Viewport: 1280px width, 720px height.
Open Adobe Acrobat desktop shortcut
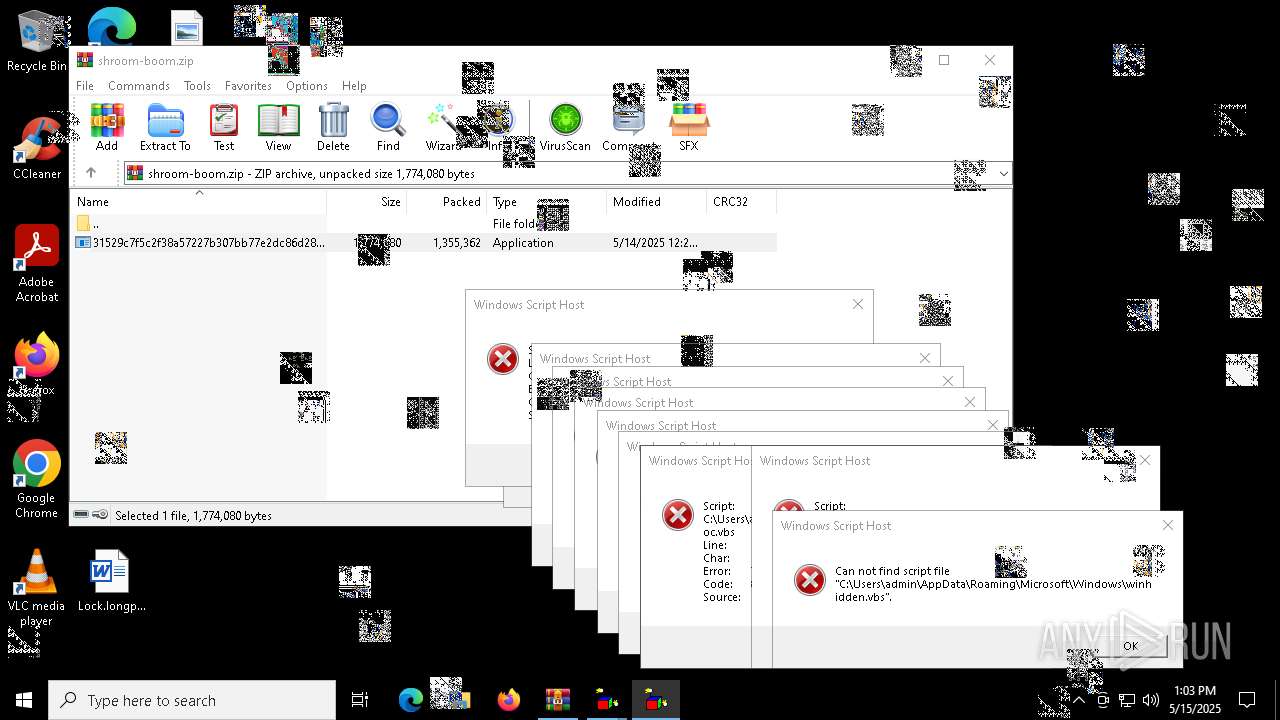coord(37,264)
